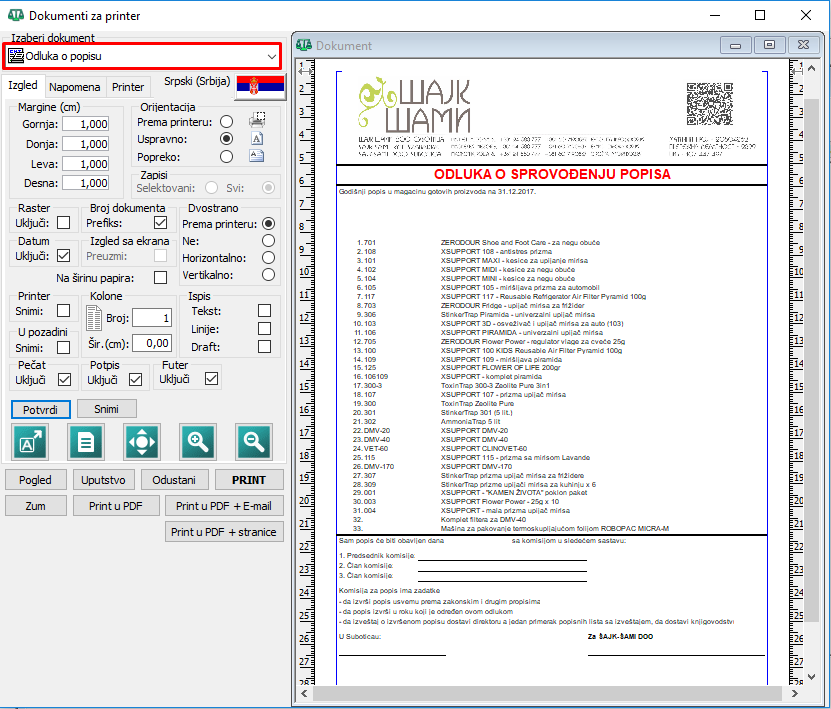Click the zoom in magnifier icon
This screenshot has height=709, width=831.
(198, 441)
